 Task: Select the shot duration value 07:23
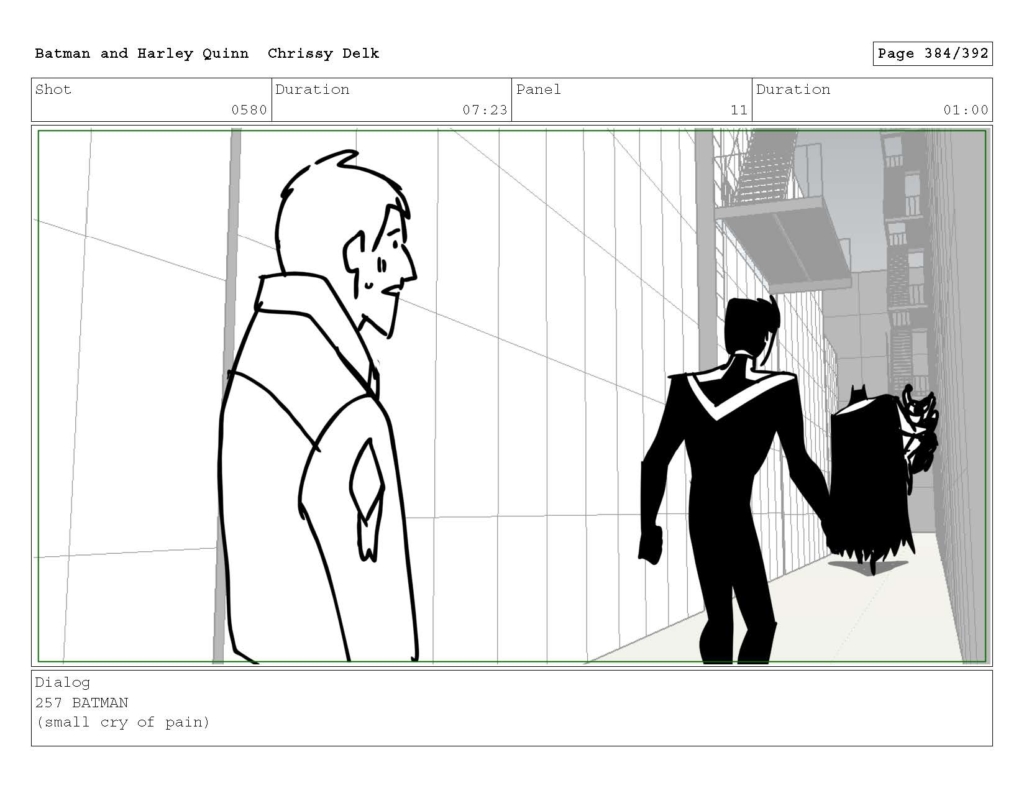tap(485, 110)
